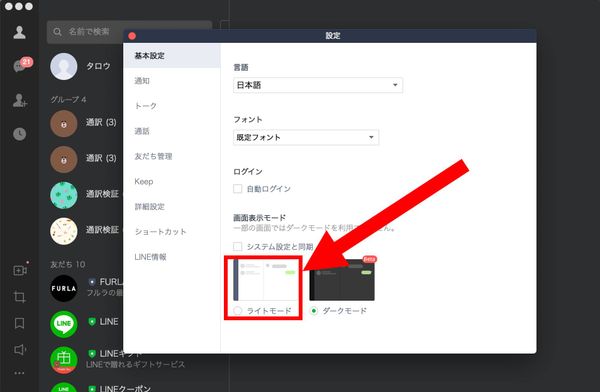Click the グループ 4 section header
Image resolution: width=600 pixels, height=392 pixels.
[68, 100]
